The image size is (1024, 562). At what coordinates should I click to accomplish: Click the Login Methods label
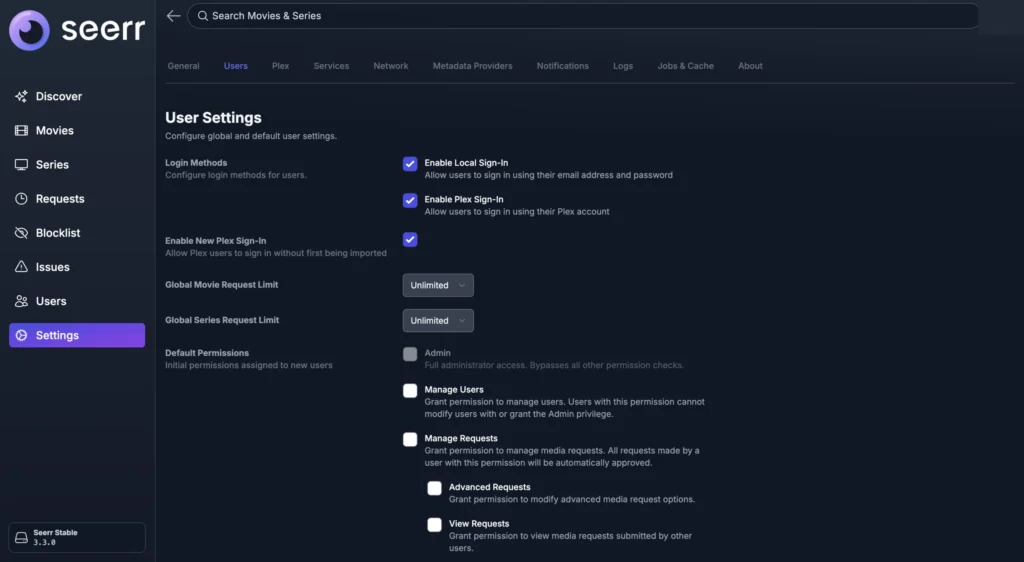196,163
